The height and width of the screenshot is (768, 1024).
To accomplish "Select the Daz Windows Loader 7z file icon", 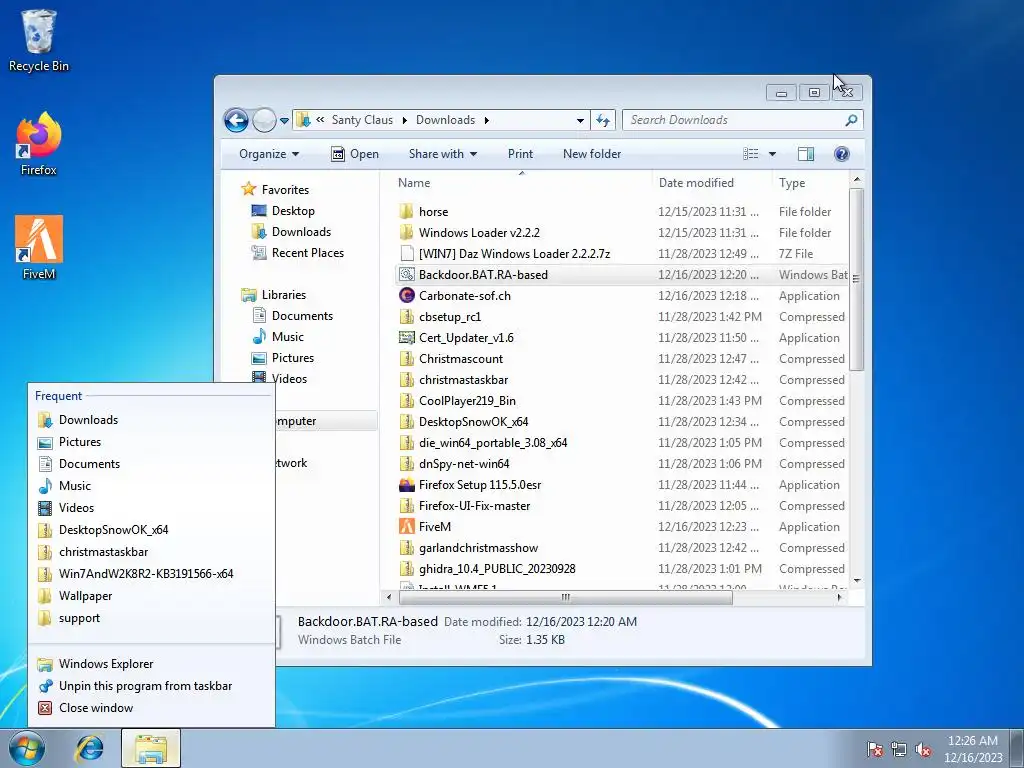I will pyautogui.click(x=406, y=253).
